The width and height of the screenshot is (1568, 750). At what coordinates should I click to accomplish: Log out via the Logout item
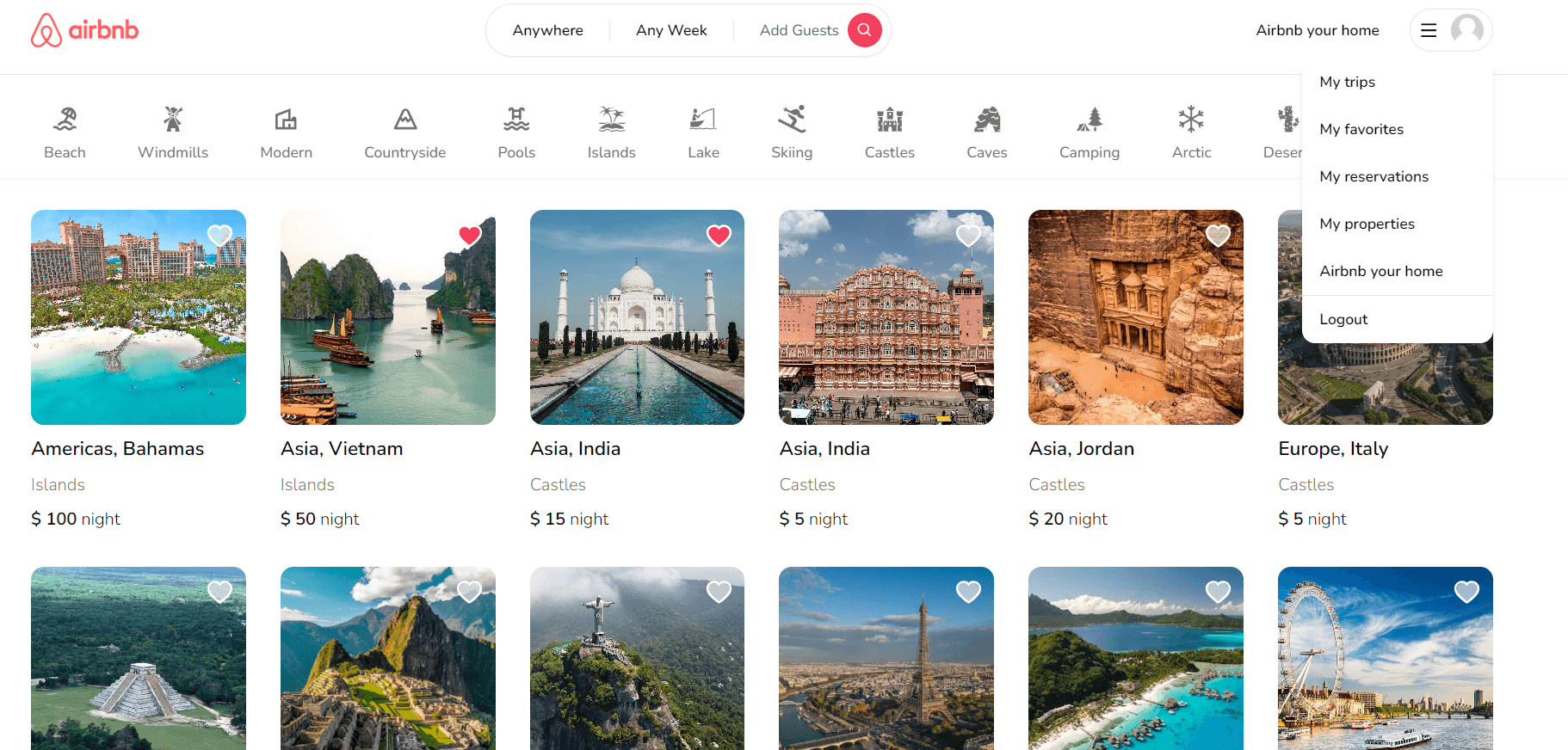click(x=1397, y=319)
